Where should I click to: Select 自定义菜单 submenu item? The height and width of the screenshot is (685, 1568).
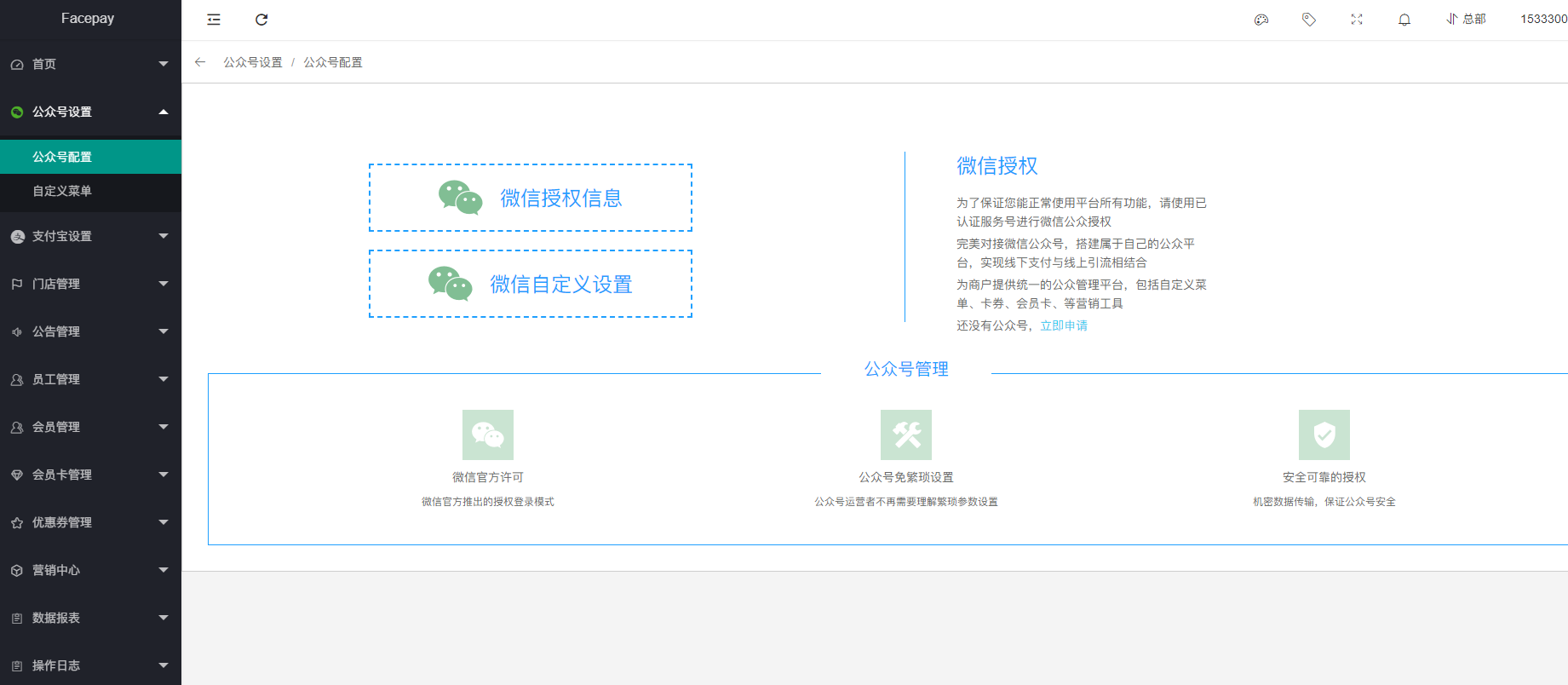tap(90, 191)
